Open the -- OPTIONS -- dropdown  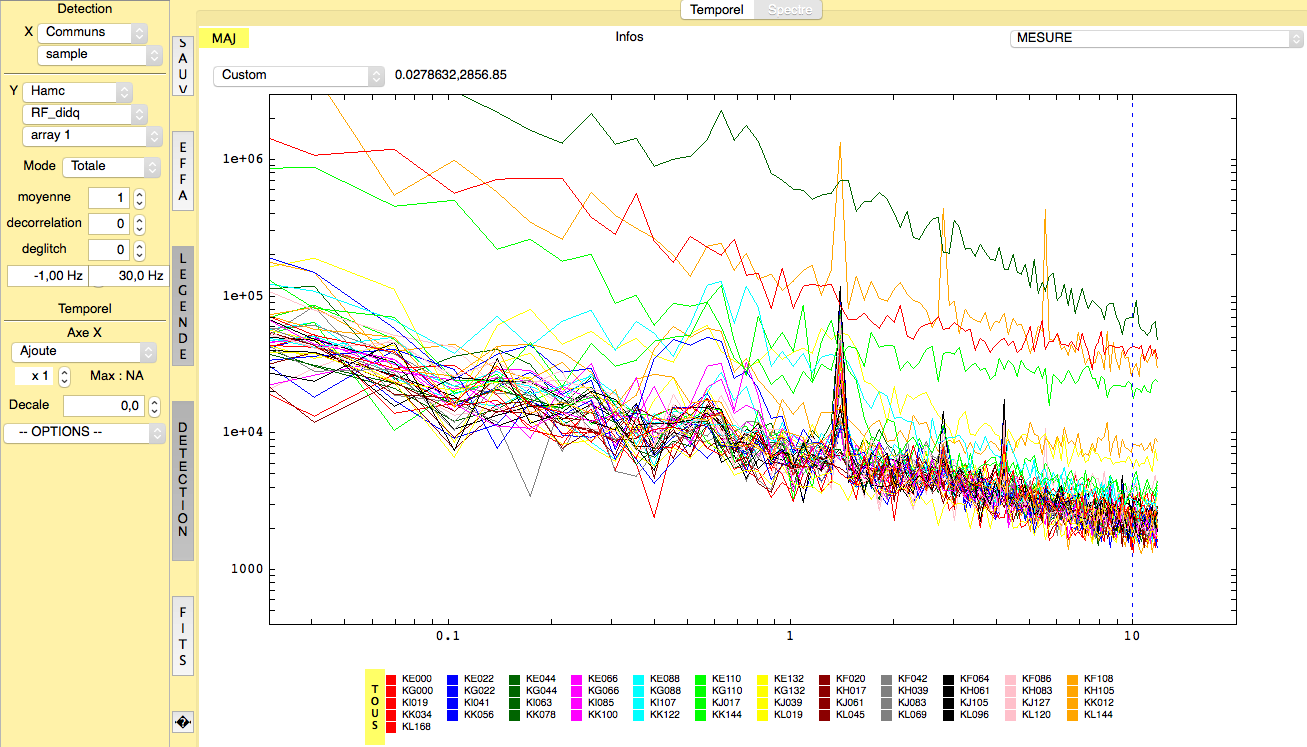83,432
